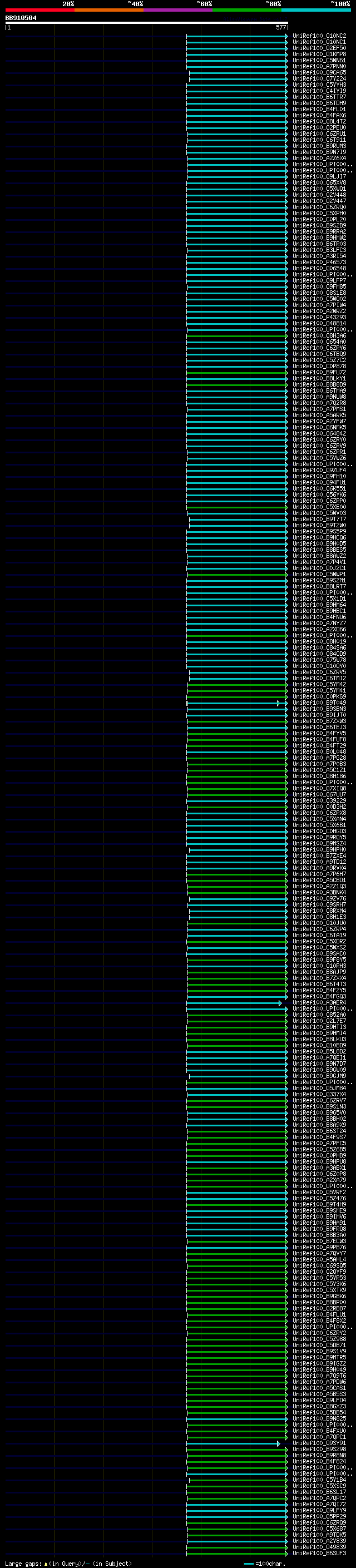Screen dimensions: 356x1568
Task: Click the cyan alignment bar for UniRef100_Q10NC2
Action: coord(237,36)
